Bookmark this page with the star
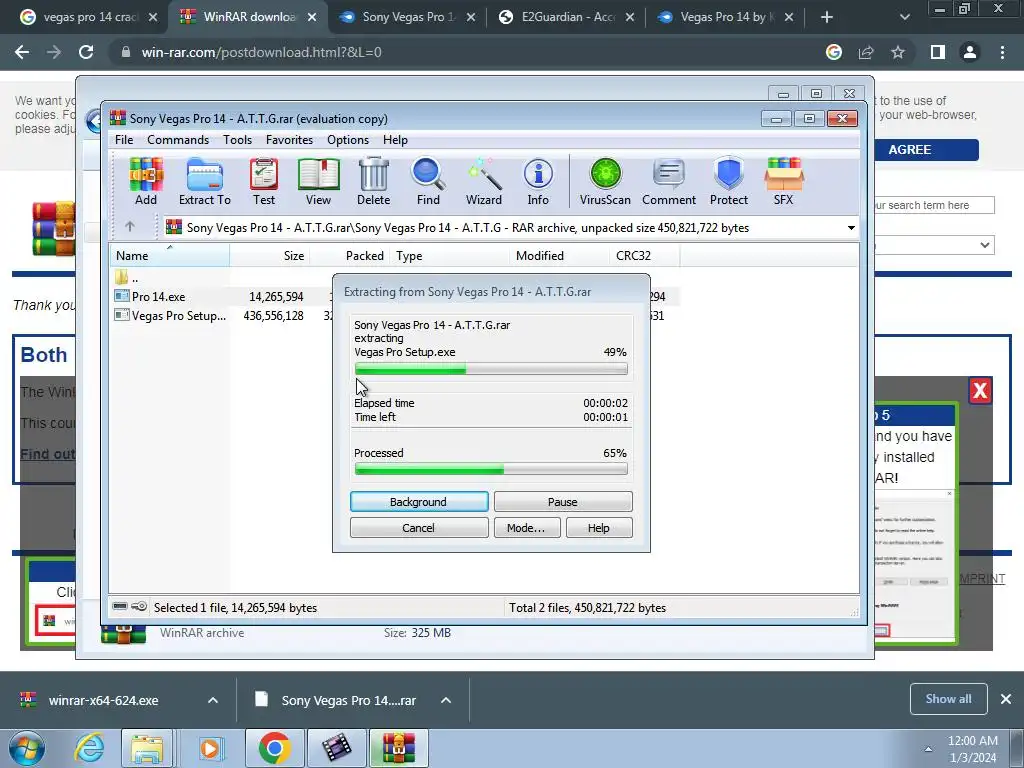The image size is (1024, 768). 898,52
